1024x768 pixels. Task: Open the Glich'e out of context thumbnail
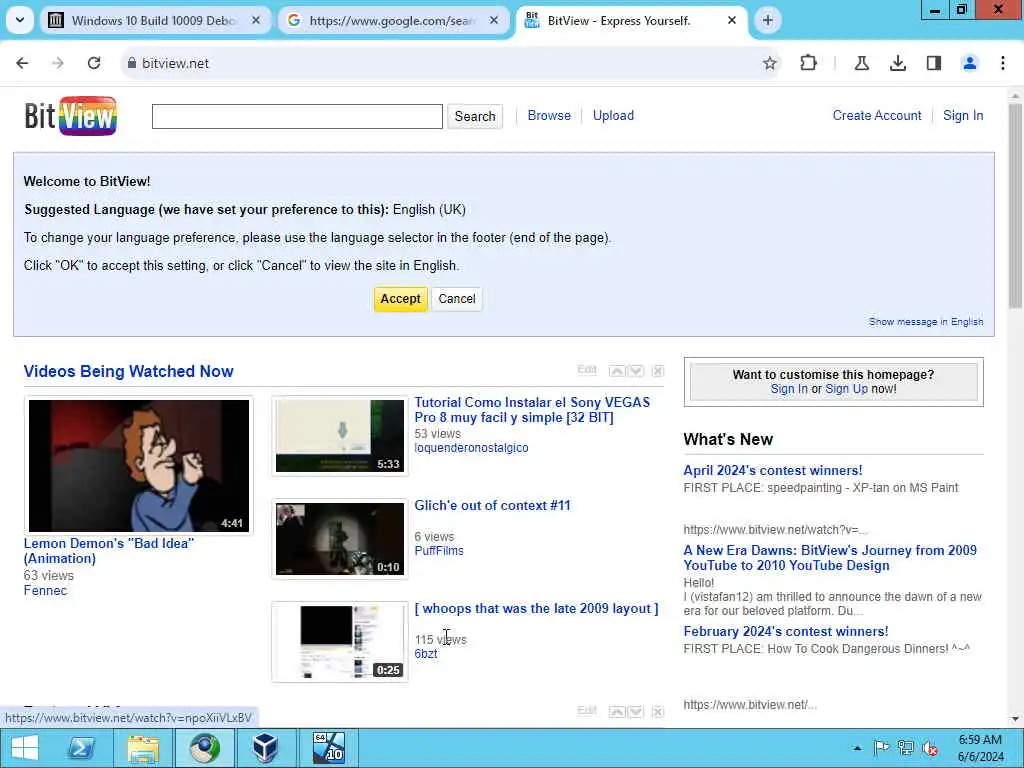tap(340, 539)
